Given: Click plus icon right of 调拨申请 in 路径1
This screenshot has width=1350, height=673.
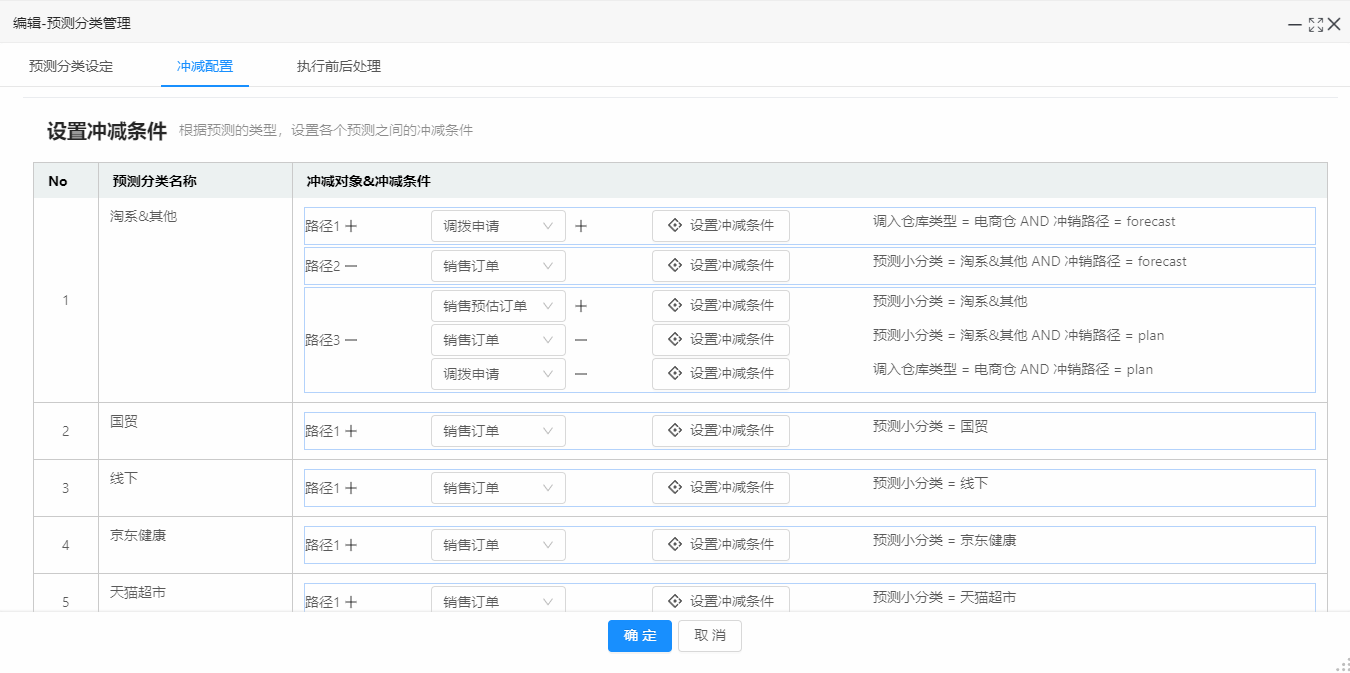Looking at the screenshot, I should coord(581,226).
